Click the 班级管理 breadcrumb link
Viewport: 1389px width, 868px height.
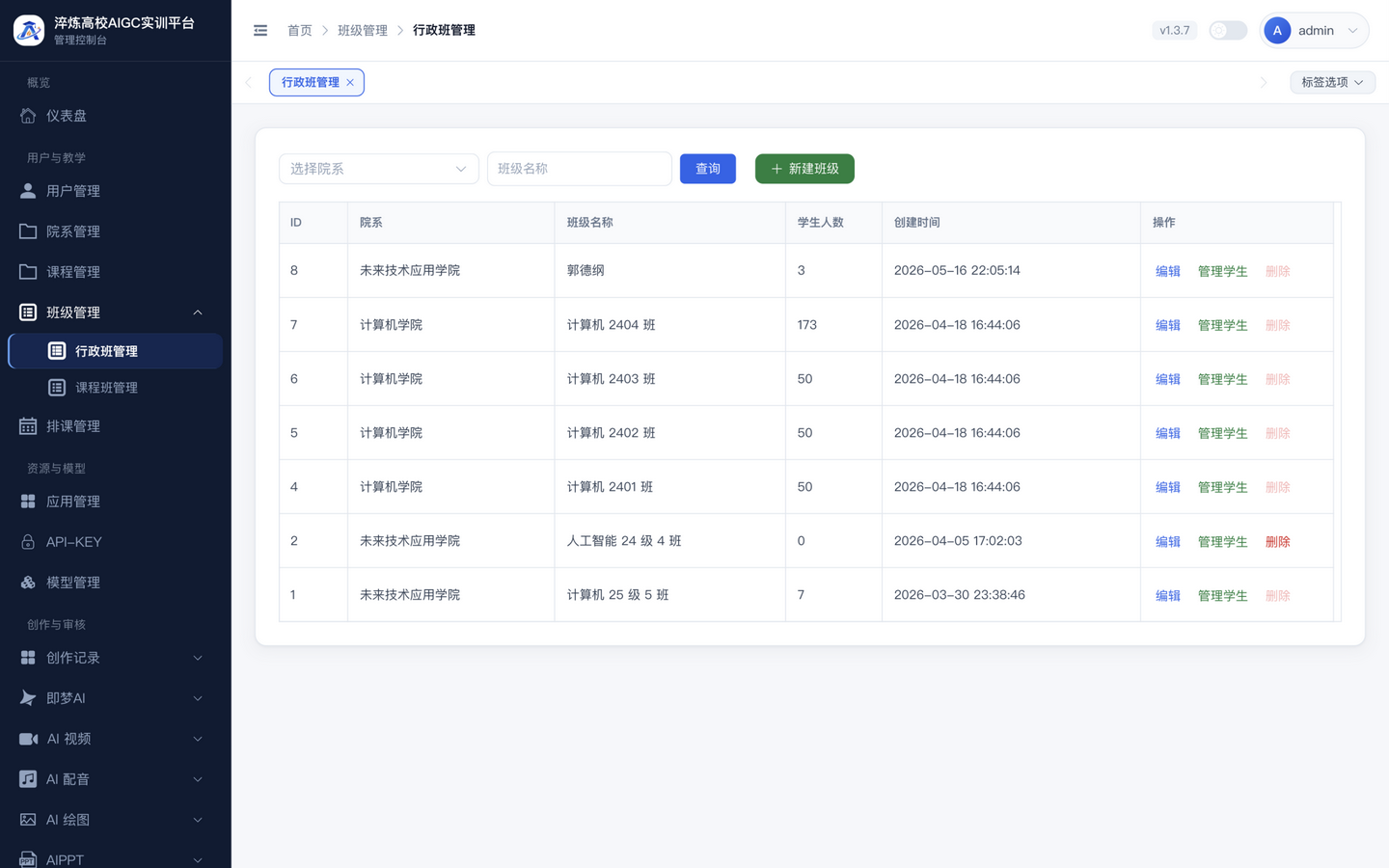click(363, 31)
